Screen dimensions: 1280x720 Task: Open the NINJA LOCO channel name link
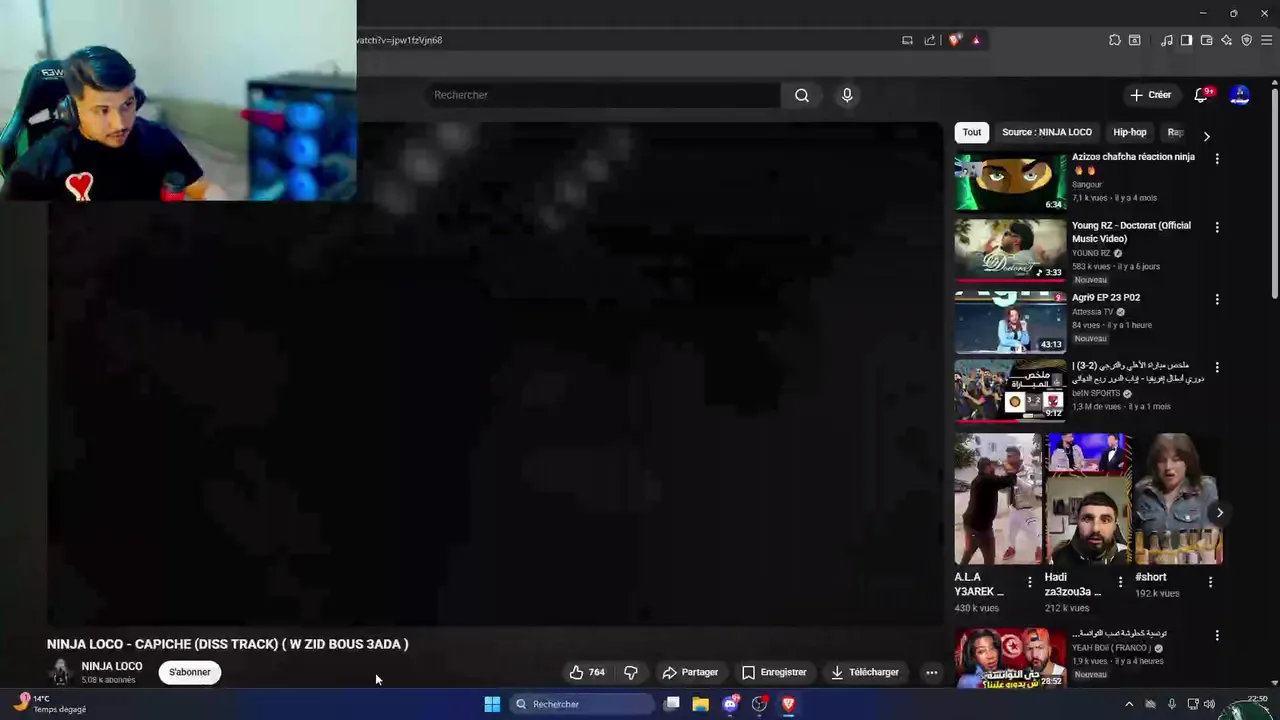[112, 666]
